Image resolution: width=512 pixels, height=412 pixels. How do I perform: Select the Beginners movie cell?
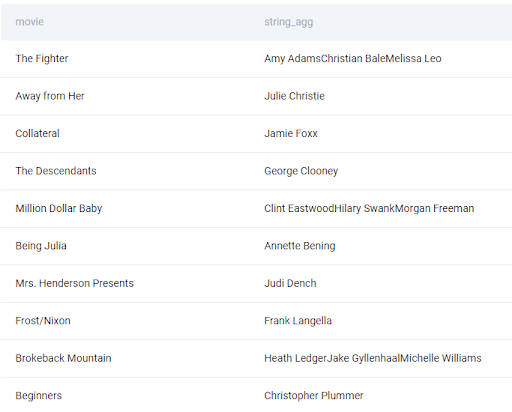(x=39, y=396)
